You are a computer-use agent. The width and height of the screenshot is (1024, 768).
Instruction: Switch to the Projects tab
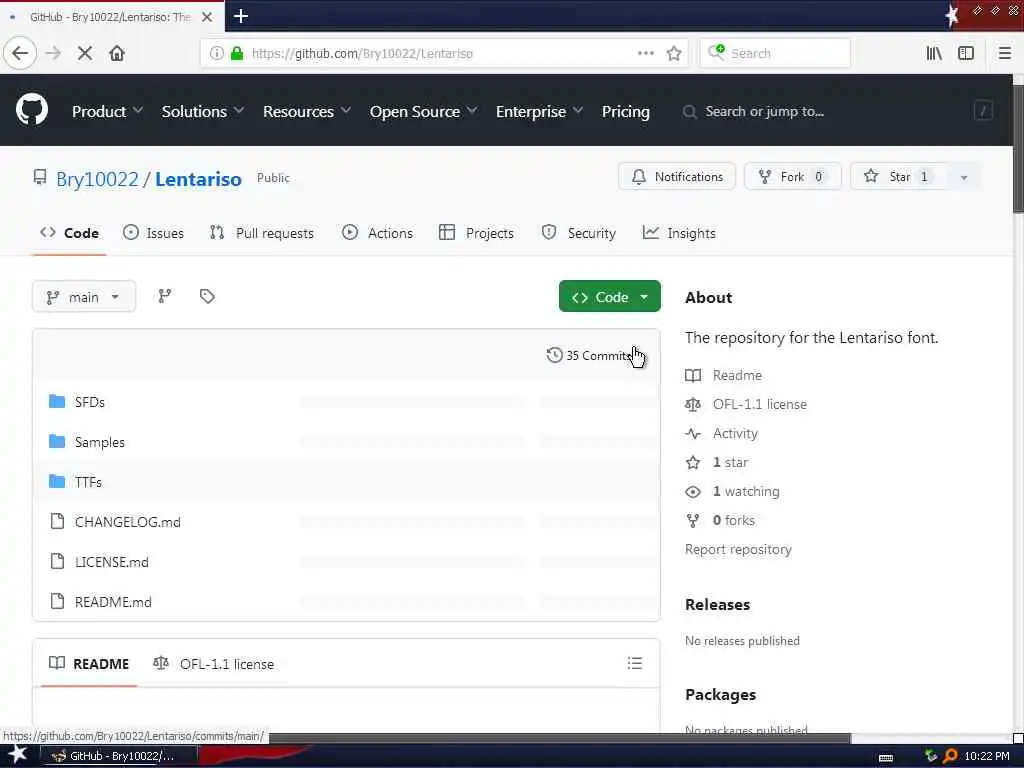476,233
